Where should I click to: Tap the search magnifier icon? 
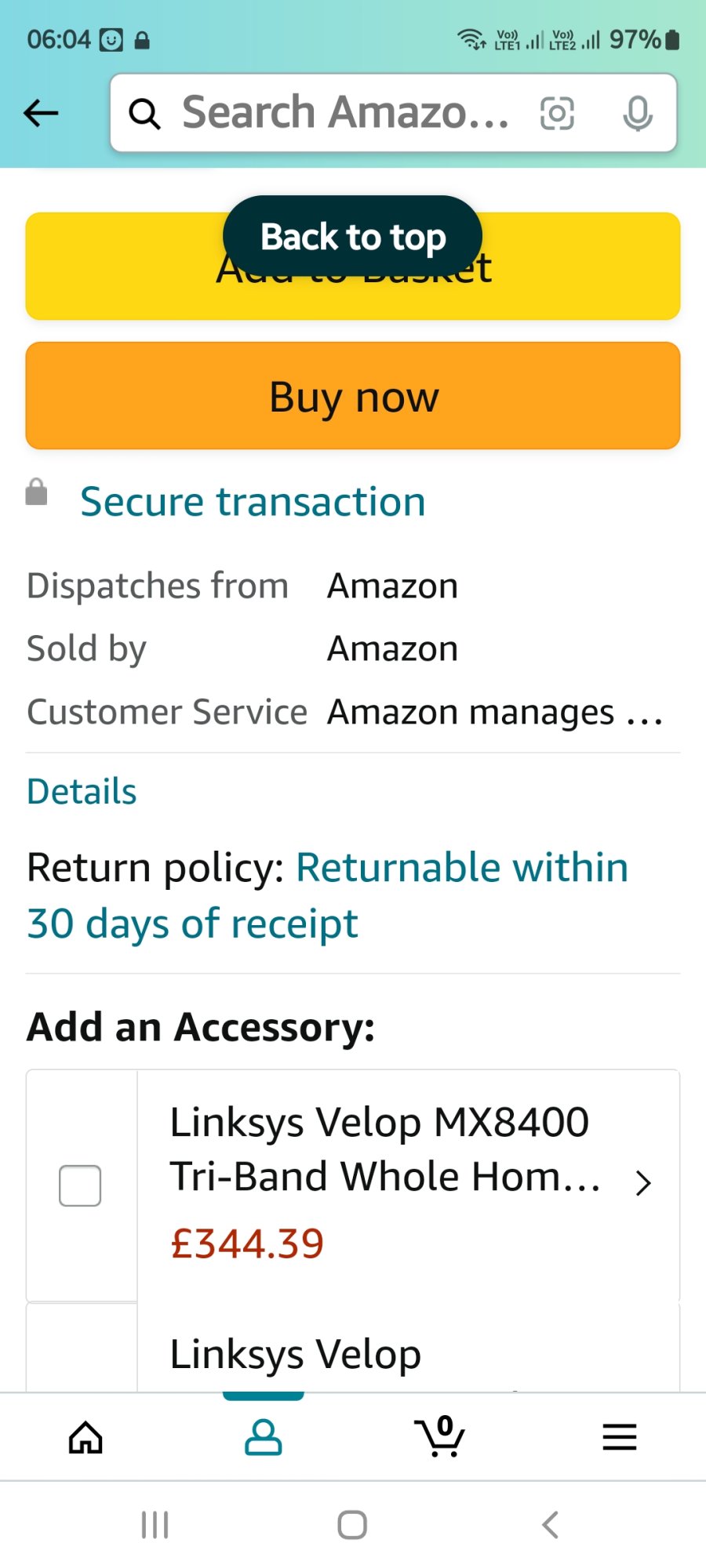click(144, 114)
